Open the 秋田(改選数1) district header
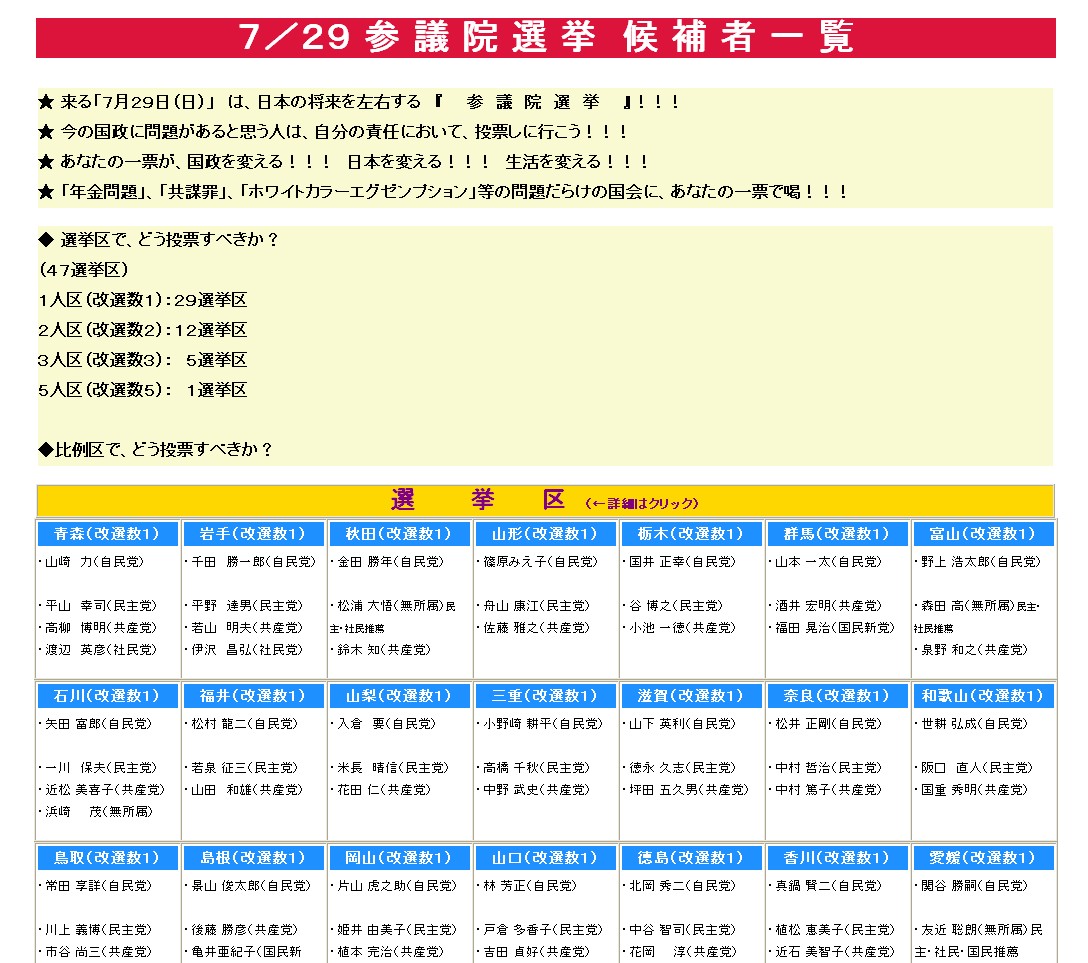Image resolution: width=1088 pixels, height=963 pixels. tap(398, 534)
